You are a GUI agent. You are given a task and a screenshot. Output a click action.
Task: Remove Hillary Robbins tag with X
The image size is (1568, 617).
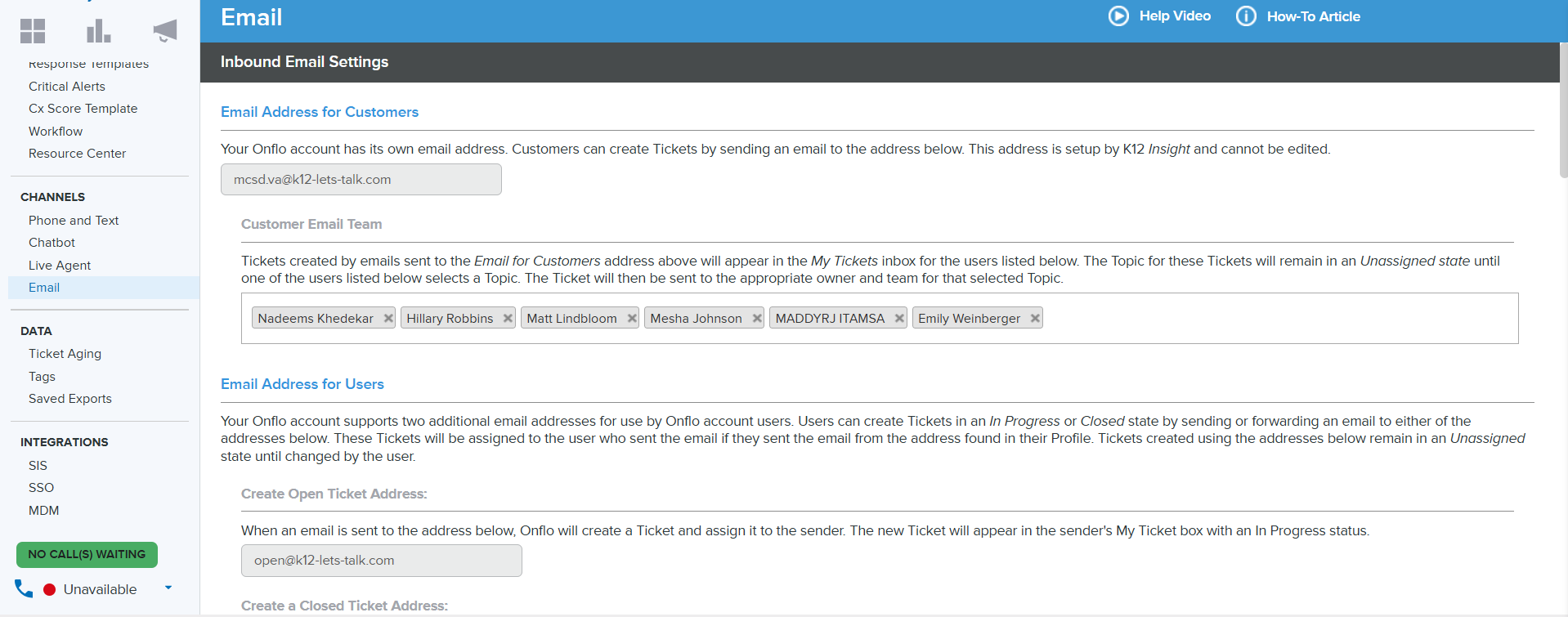click(508, 319)
